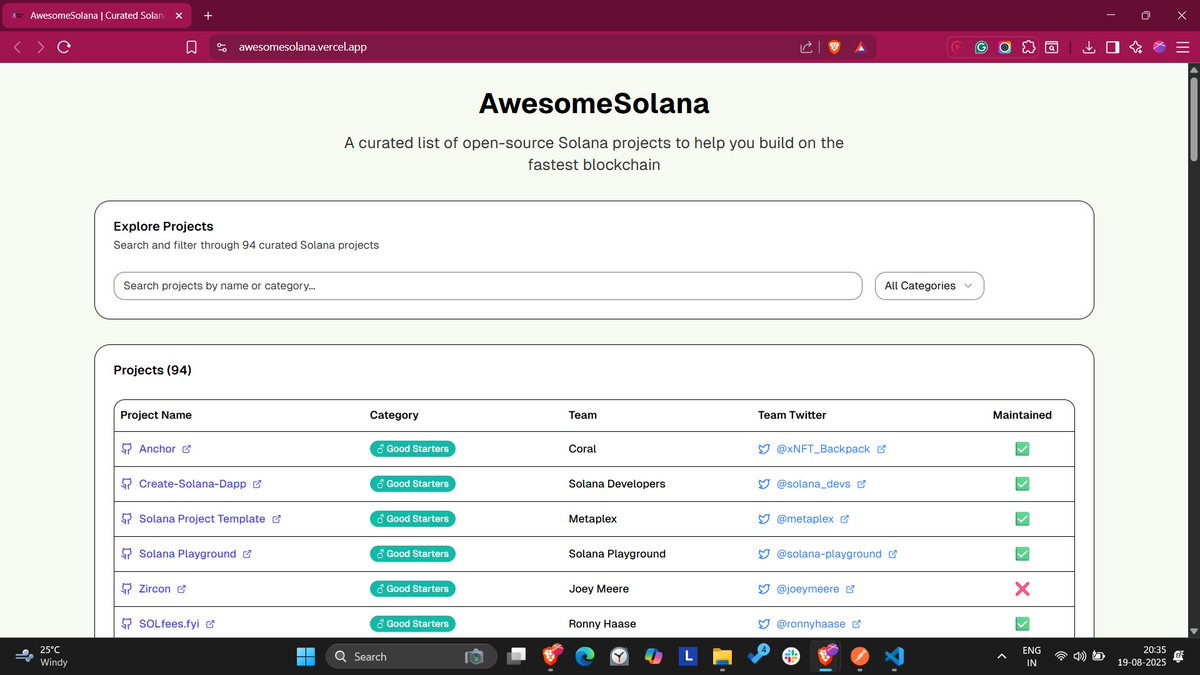Open the site settings icon in address bar
1200x675 pixels.
click(x=222, y=47)
